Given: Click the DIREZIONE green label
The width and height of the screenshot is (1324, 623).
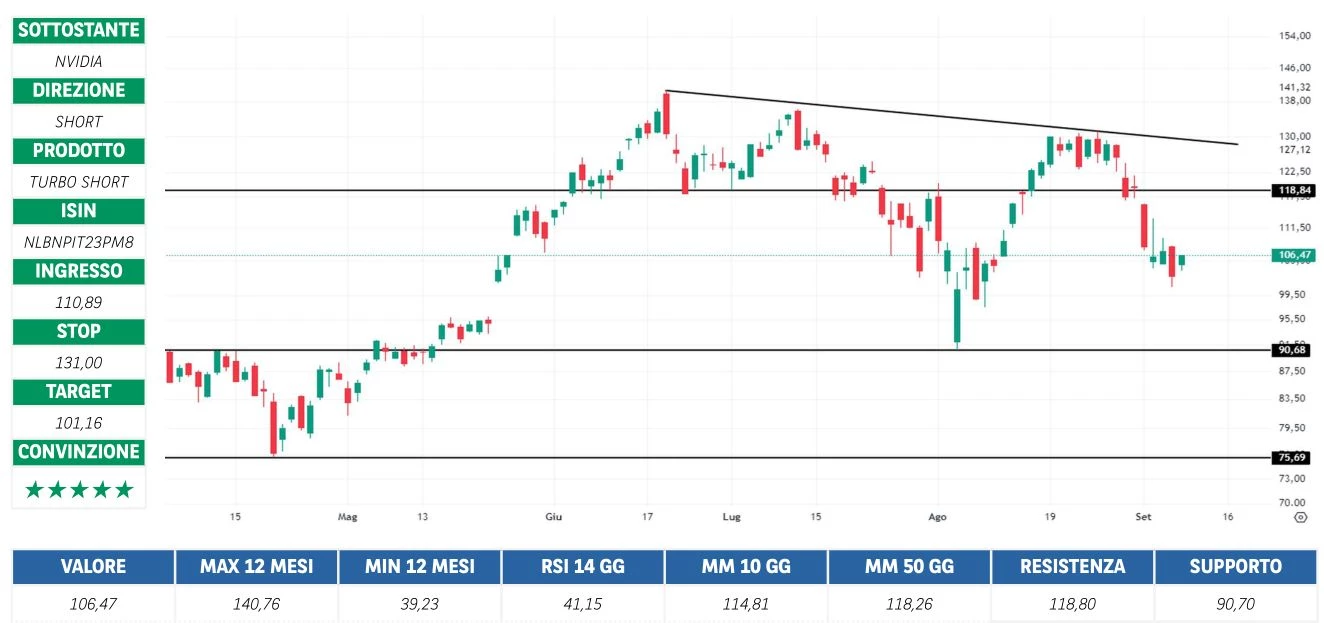Looking at the screenshot, I should click(79, 90).
